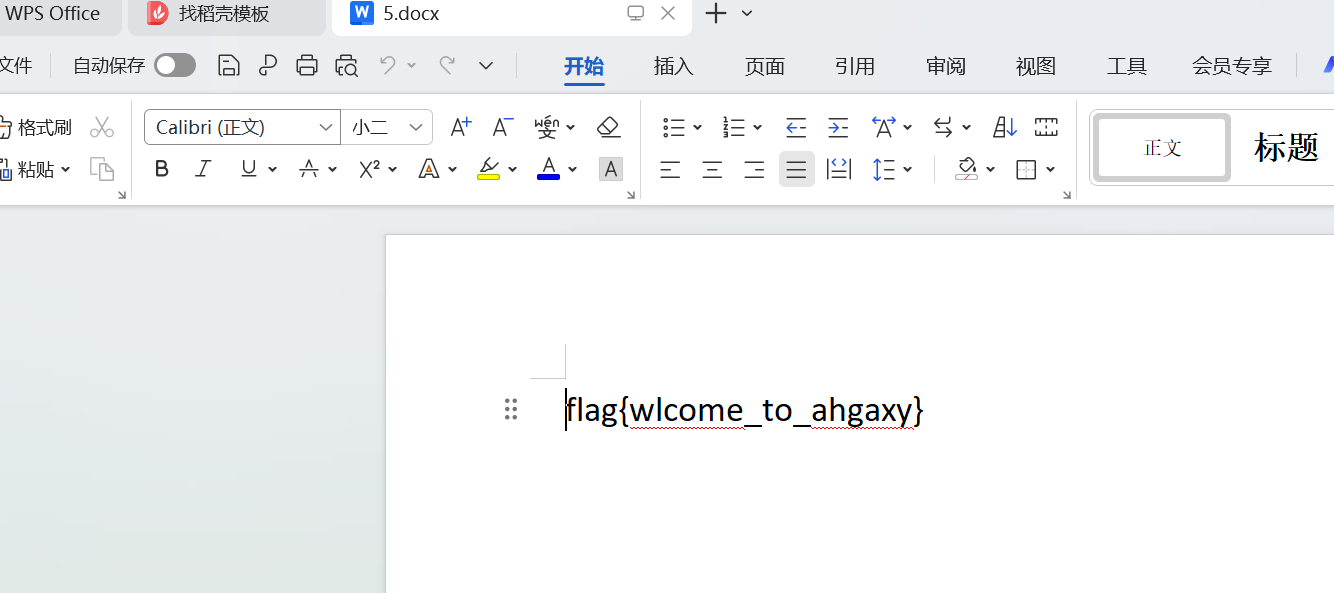Click the Cut scissors icon
The width and height of the screenshot is (1334, 593).
[101, 127]
